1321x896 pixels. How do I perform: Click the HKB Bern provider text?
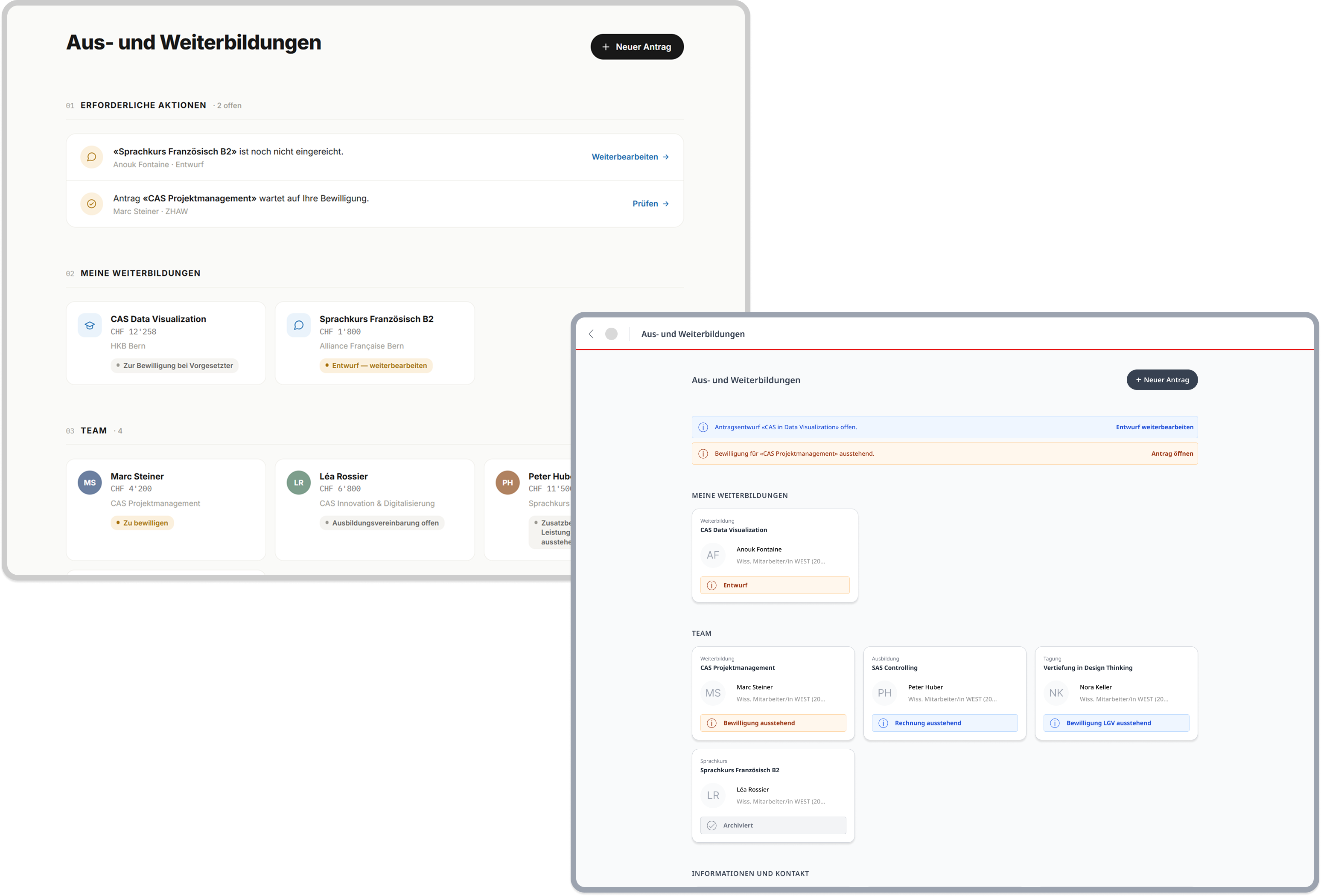pyautogui.click(x=128, y=346)
